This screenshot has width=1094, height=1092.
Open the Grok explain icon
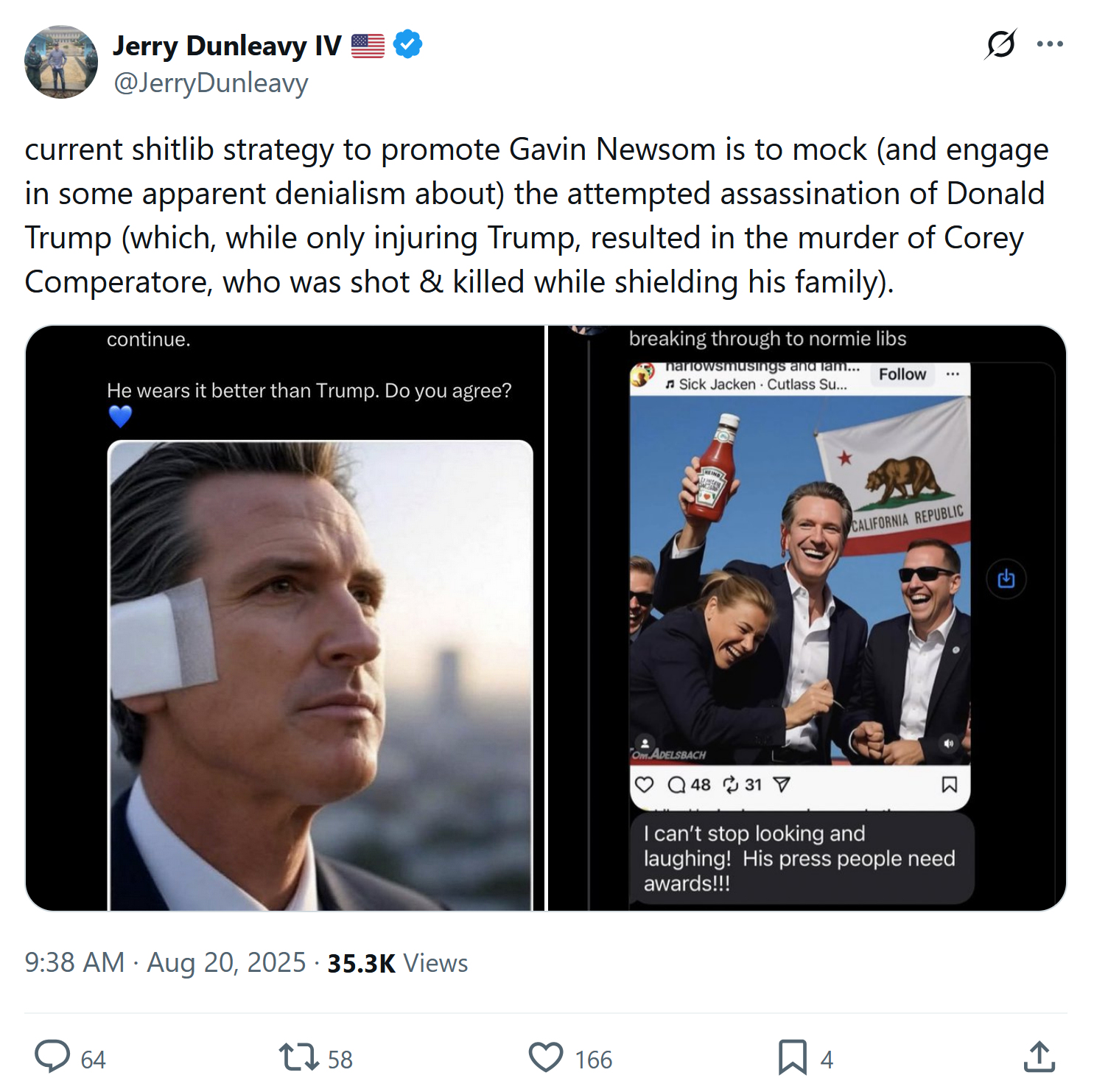pos(1000,44)
